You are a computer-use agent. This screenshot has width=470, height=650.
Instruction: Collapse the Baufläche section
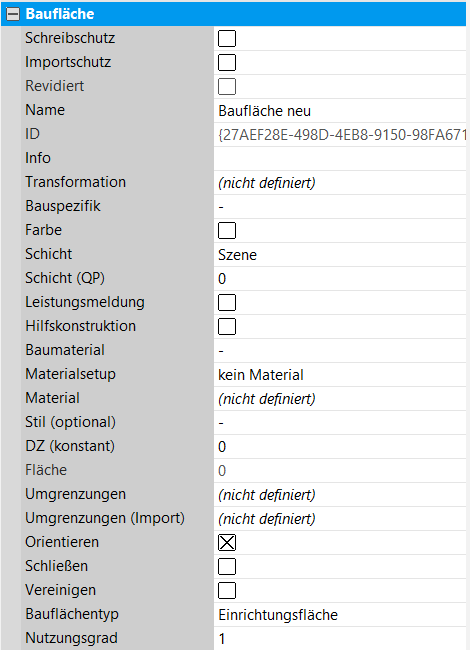coord(13,14)
